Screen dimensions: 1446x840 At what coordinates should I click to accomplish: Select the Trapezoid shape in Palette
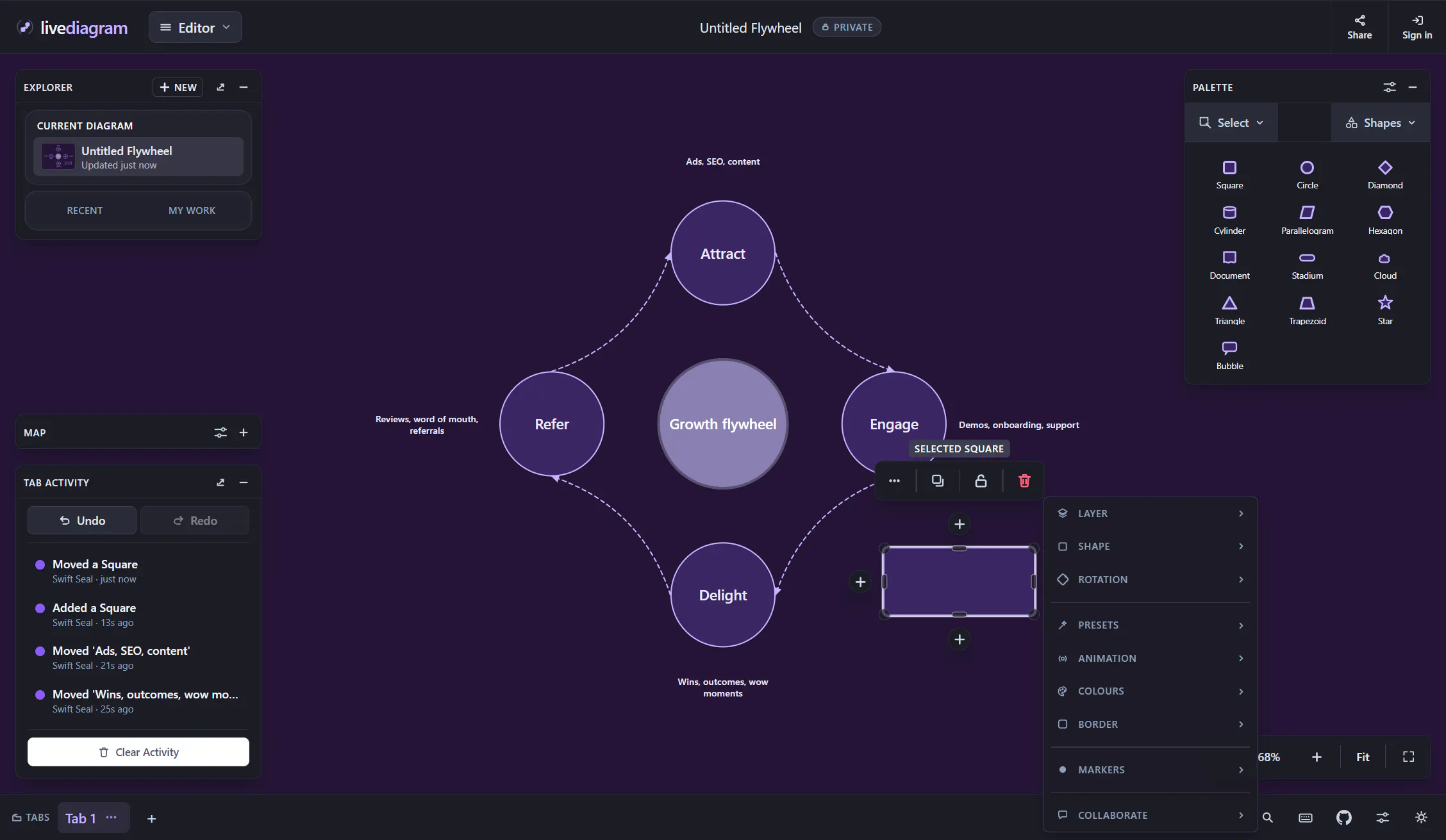pyautogui.click(x=1307, y=310)
